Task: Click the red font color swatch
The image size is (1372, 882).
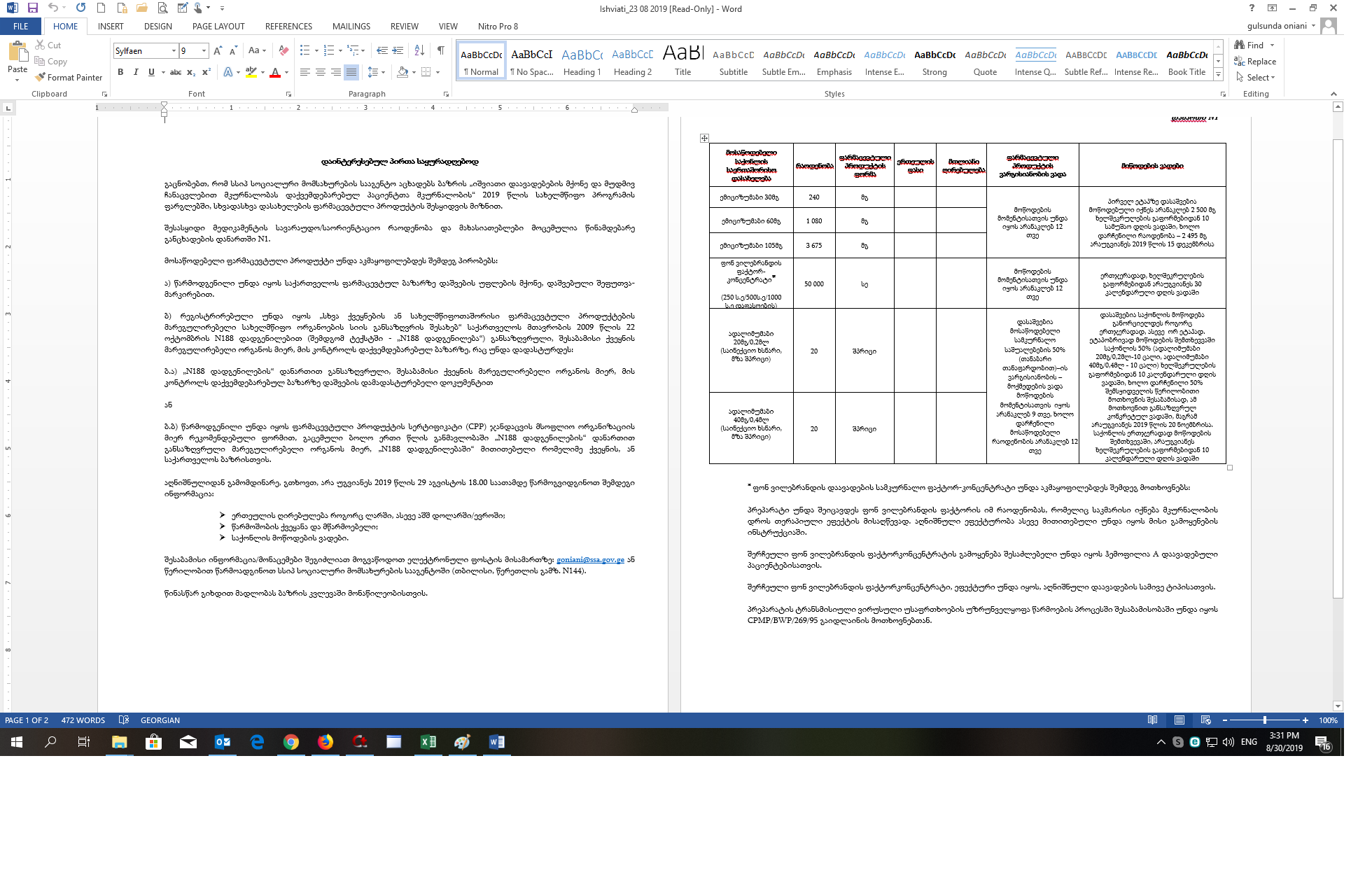Action: (275, 72)
